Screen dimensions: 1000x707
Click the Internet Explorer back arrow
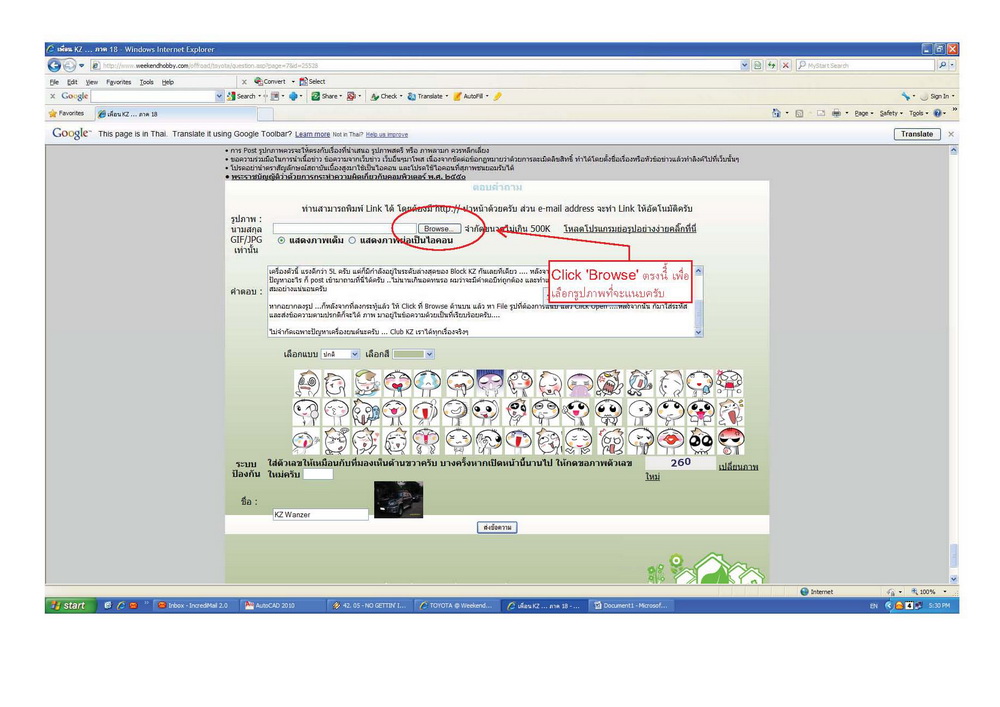click(x=54, y=66)
